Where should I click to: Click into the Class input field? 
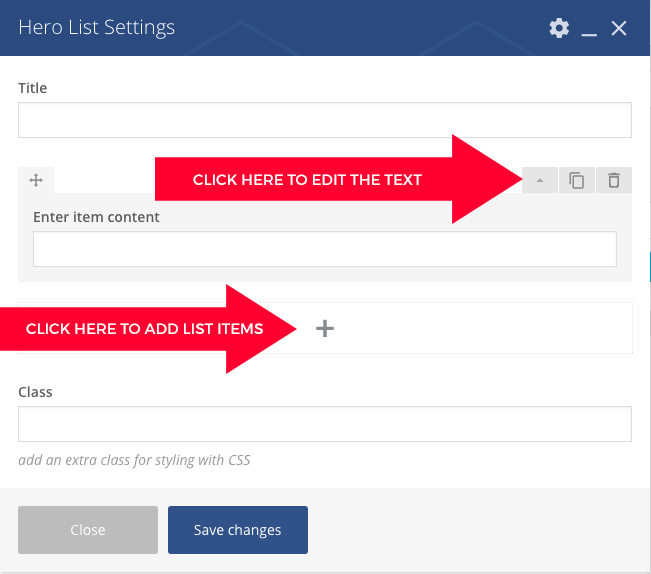point(325,424)
